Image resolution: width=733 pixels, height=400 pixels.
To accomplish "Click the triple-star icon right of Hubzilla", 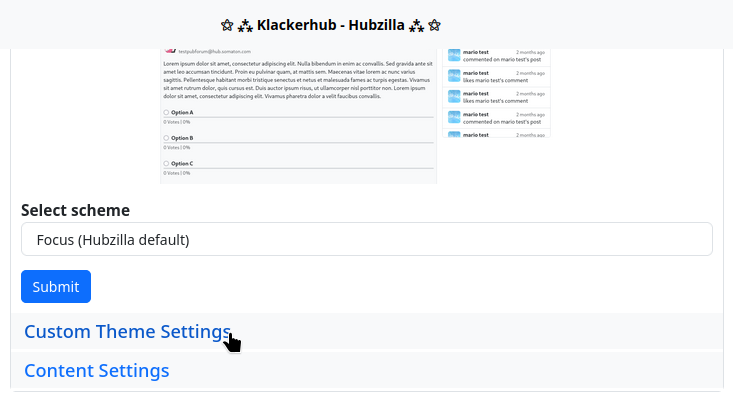I will [x=417, y=24].
